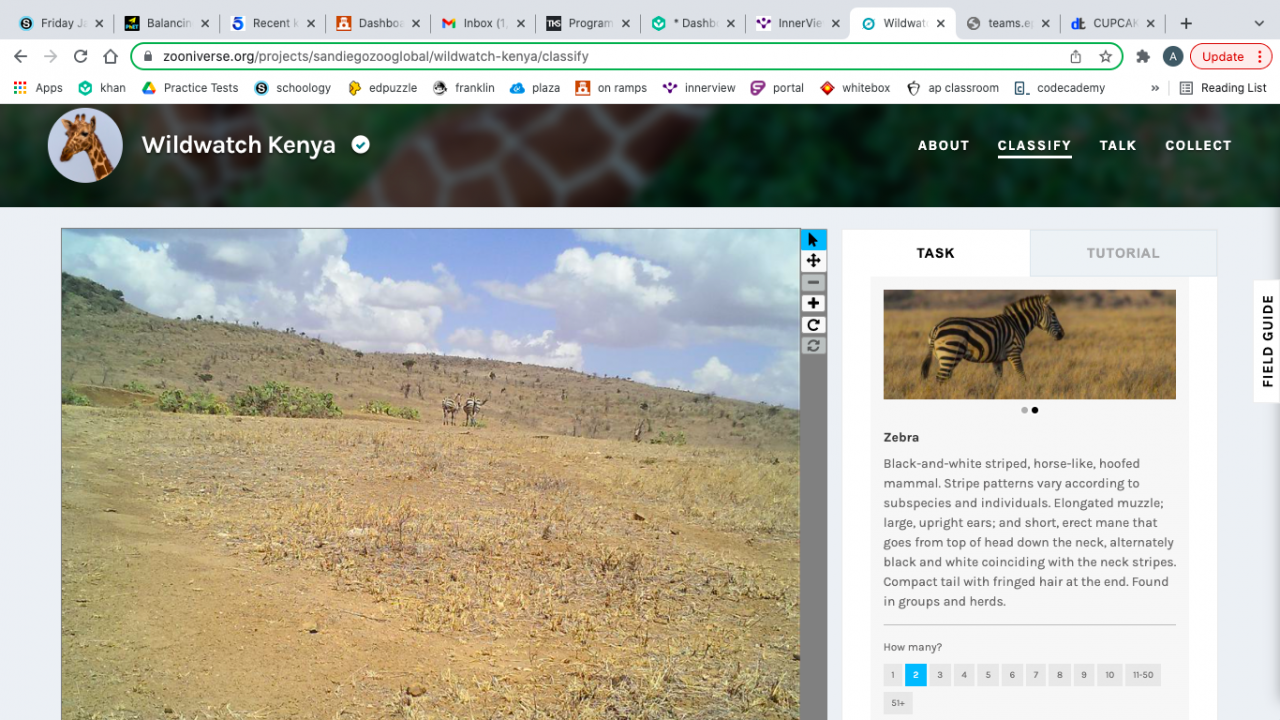Show the first zebra example image dot
This screenshot has height=720, width=1280.
click(x=1024, y=410)
